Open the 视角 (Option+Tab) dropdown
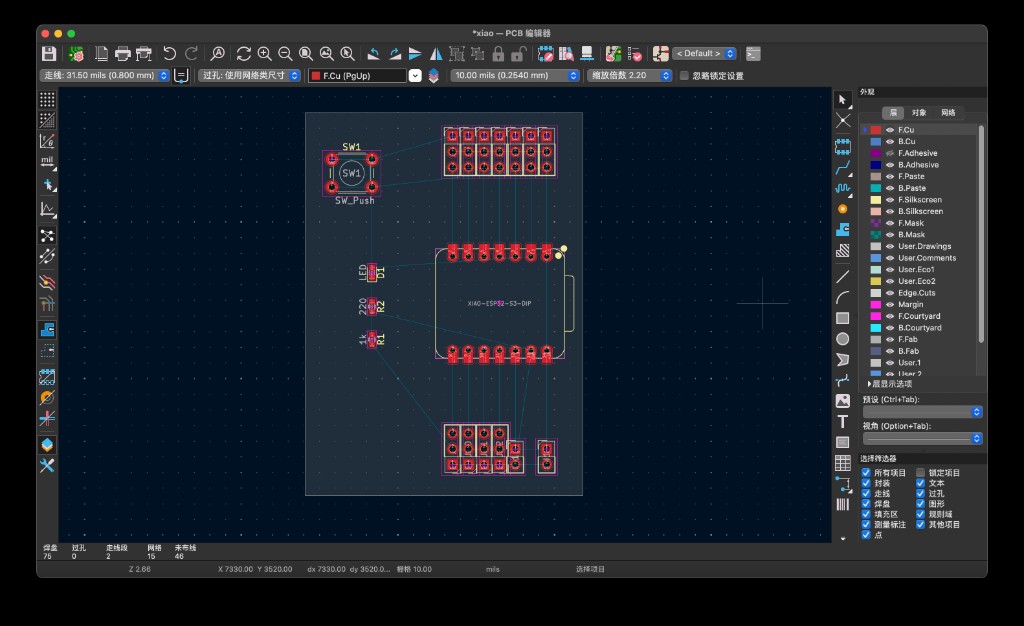Viewport: 1024px width, 626px height. [922, 439]
